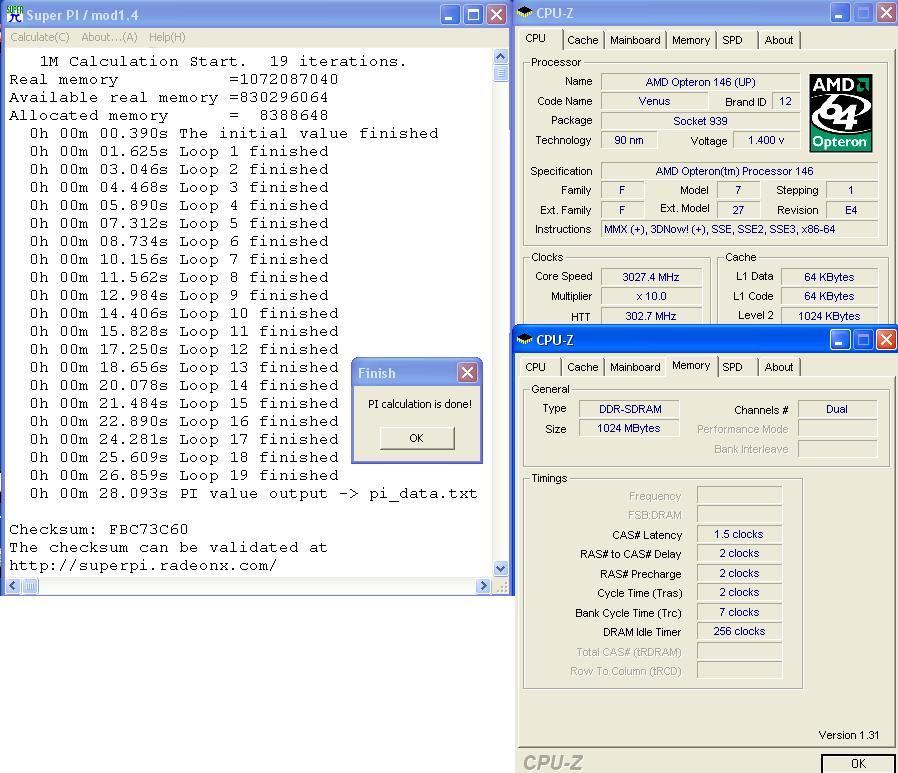Click the HTT value 302.7 MHz
Image resolution: width=898 pixels, height=773 pixels.
click(651, 316)
